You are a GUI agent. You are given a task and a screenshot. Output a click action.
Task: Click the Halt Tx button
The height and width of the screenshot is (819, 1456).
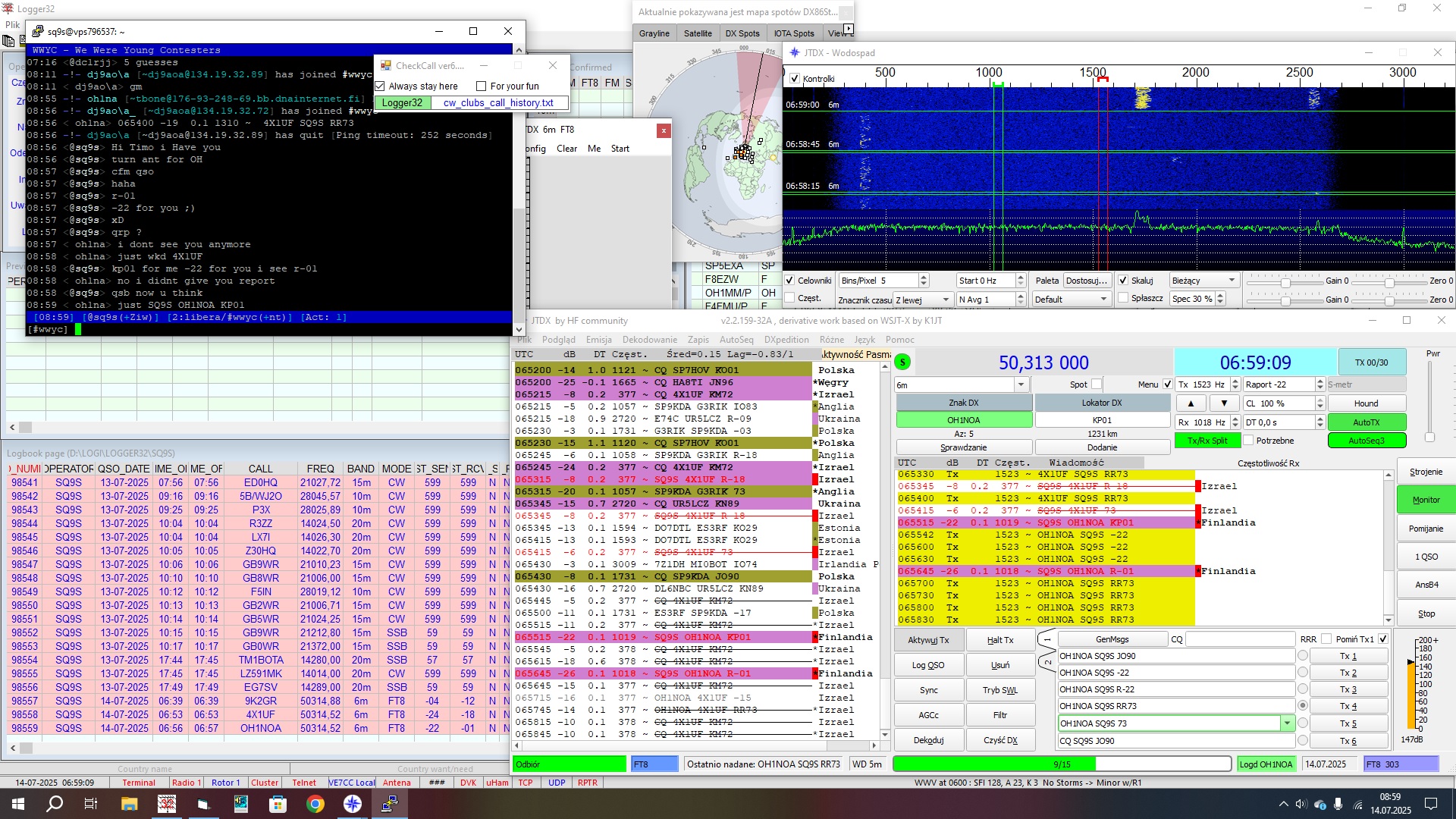(999, 640)
